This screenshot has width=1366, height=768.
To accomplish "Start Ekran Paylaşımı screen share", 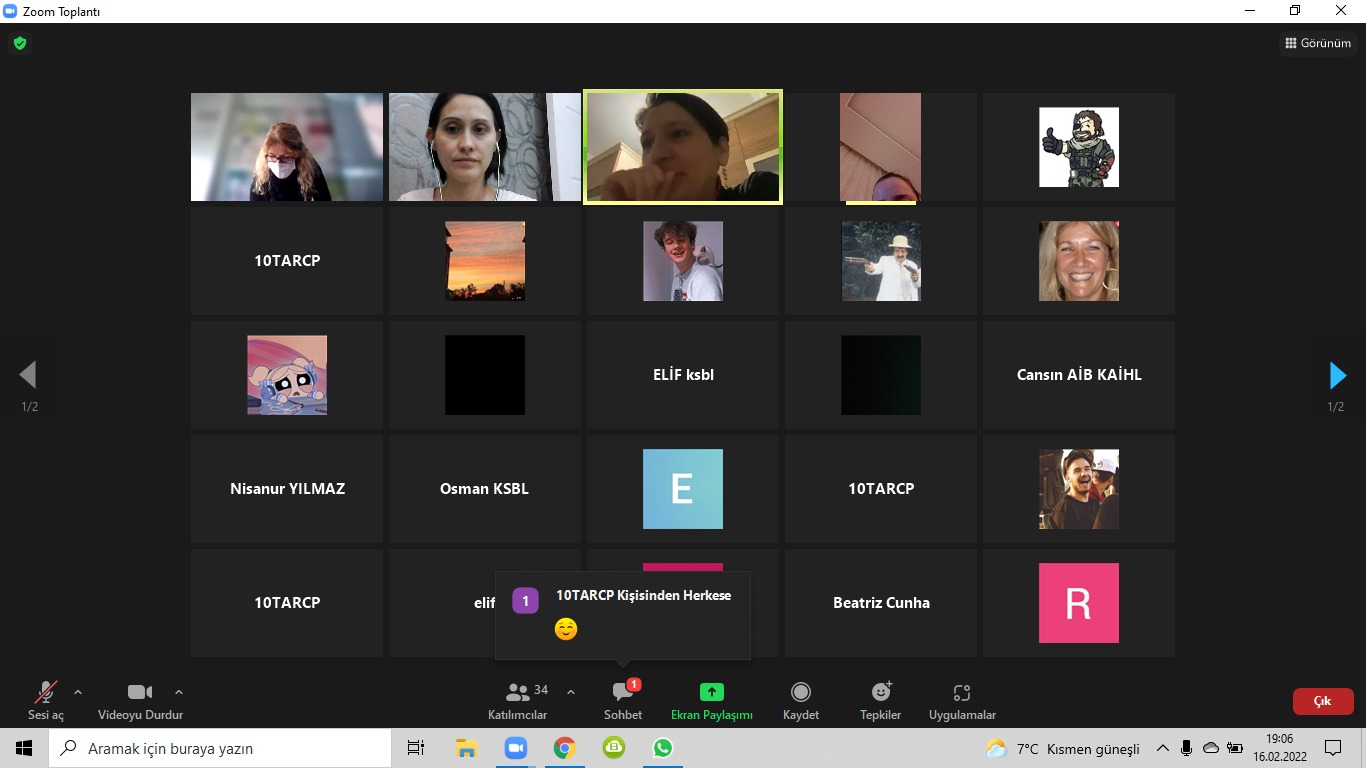I will (711, 701).
